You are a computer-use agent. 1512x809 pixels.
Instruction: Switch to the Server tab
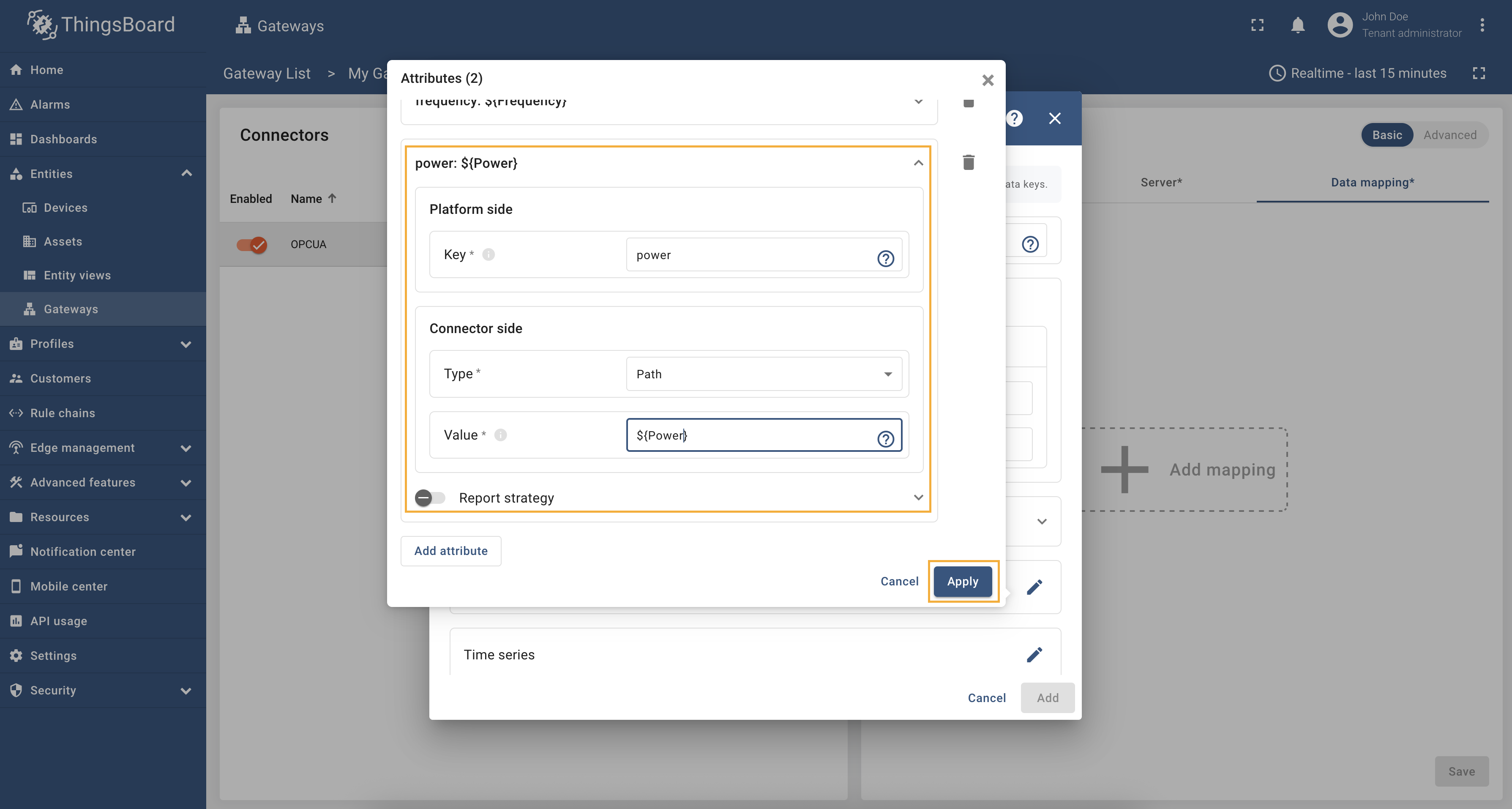click(1161, 183)
